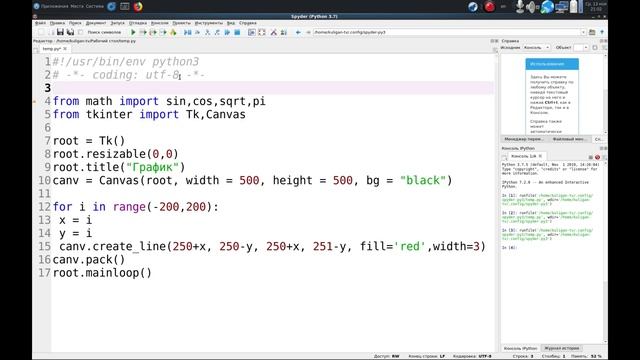
Task: Click the Save all files icon
Action: point(70,32)
